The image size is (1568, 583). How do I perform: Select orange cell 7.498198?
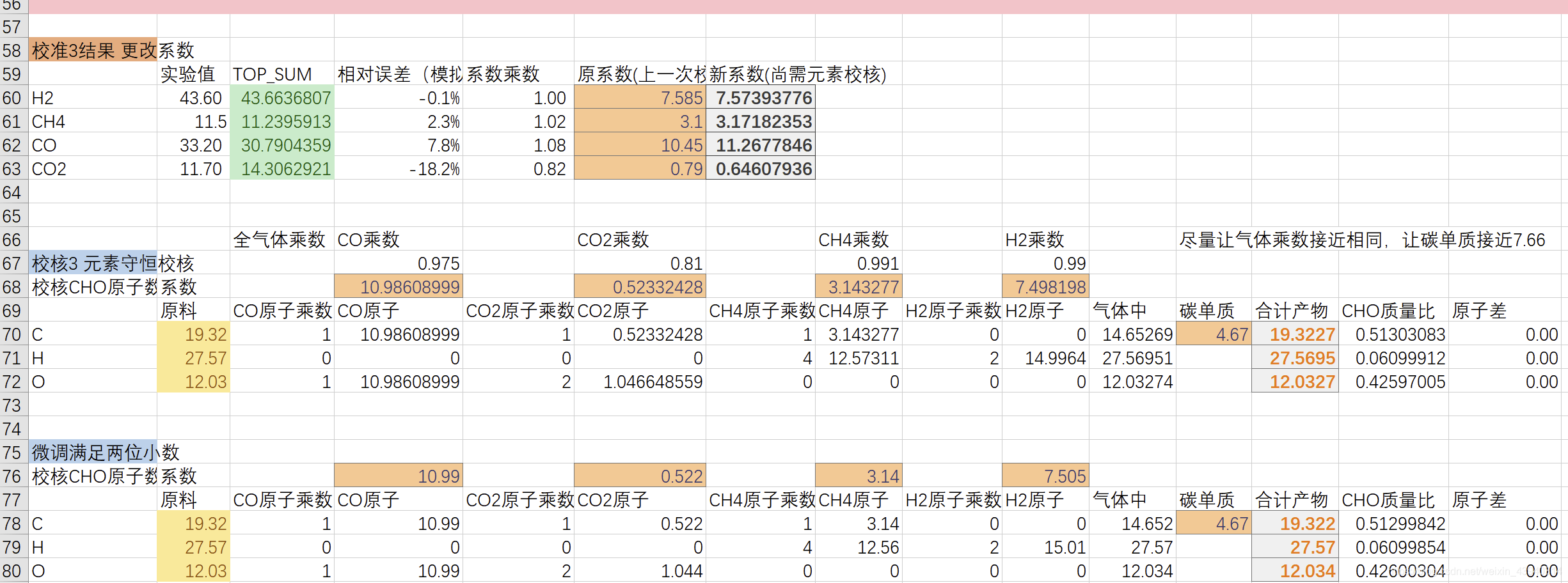click(1045, 286)
